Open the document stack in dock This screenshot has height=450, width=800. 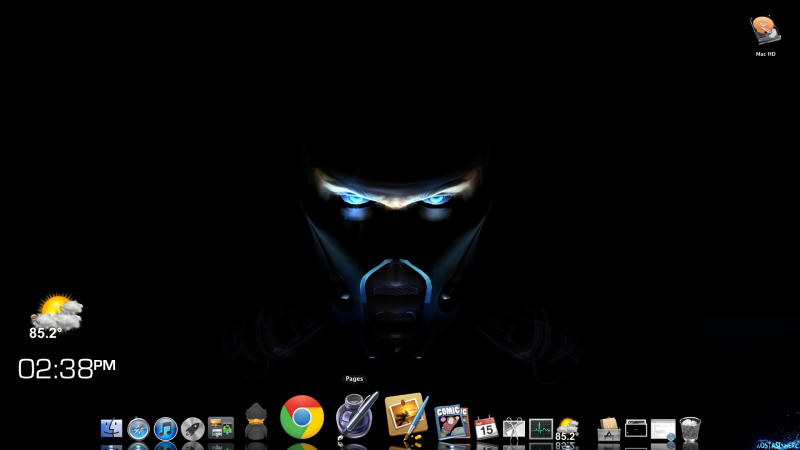click(663, 429)
